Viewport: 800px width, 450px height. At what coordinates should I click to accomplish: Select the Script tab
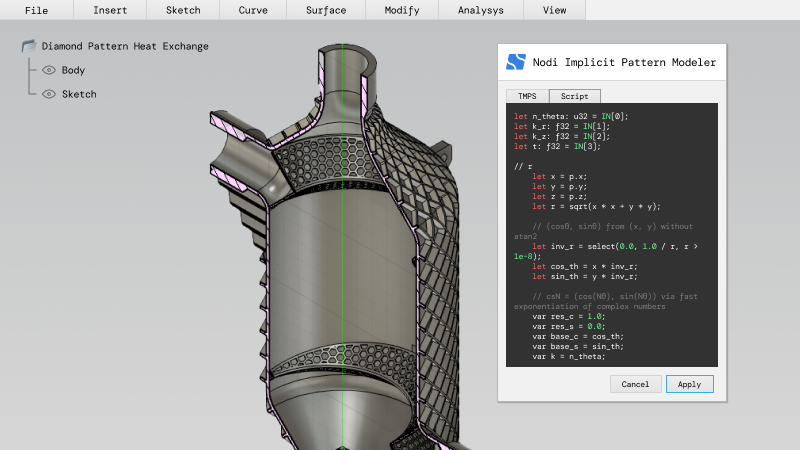574,96
